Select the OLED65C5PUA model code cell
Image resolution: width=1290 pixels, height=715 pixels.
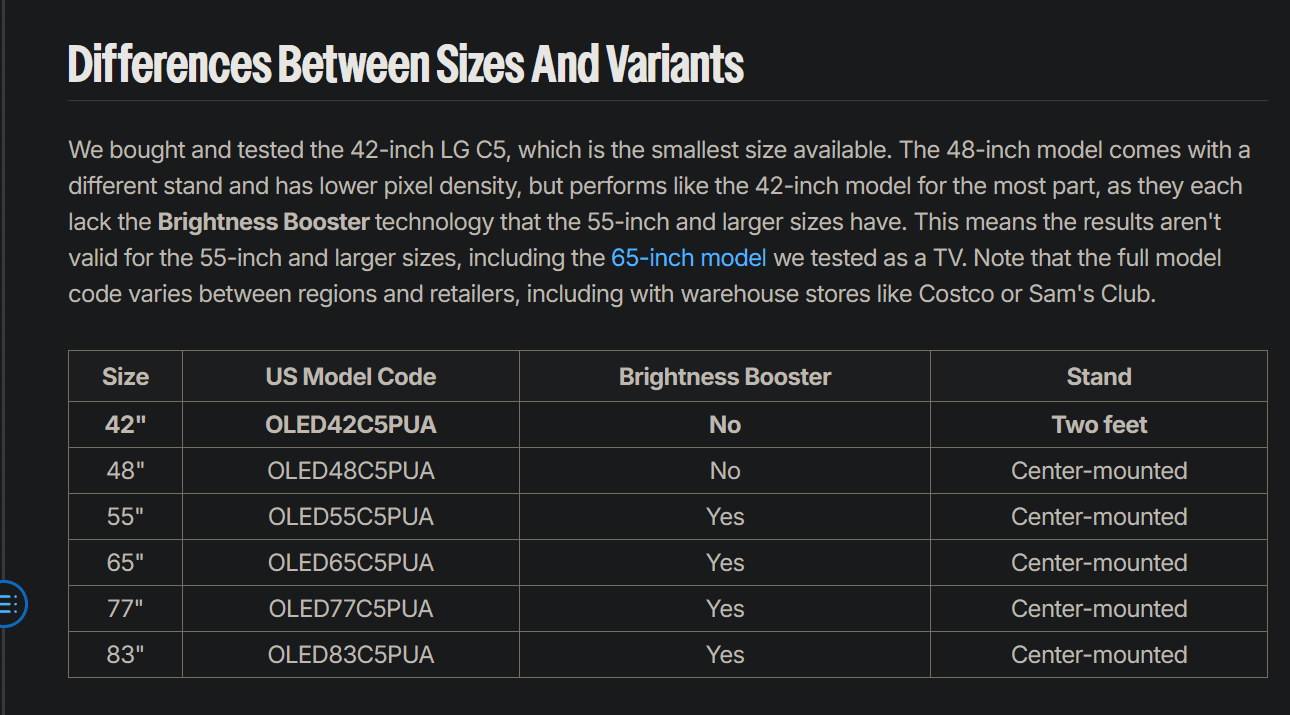pyautogui.click(x=351, y=563)
